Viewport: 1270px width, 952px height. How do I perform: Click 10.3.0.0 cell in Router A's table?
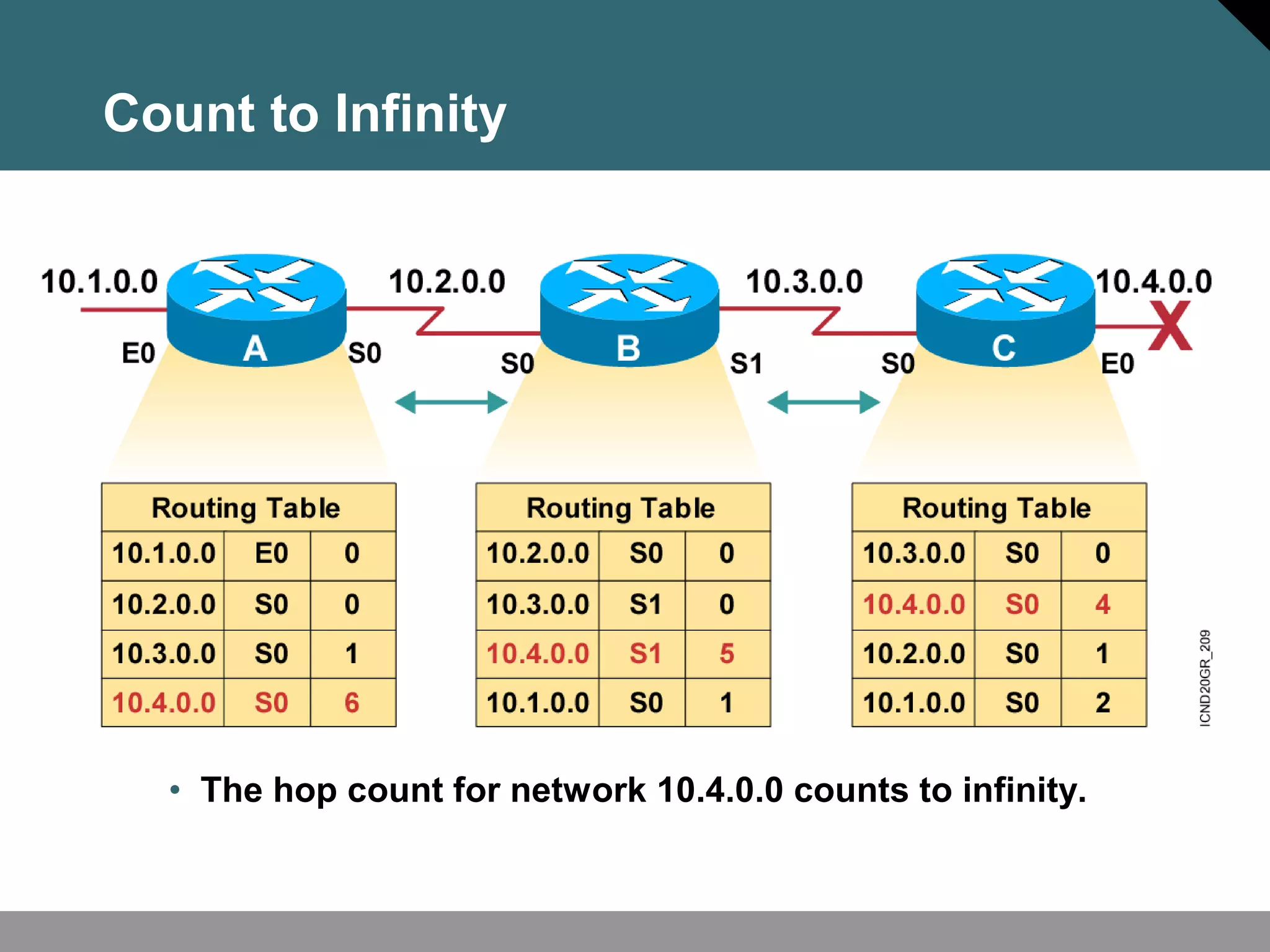(x=164, y=654)
